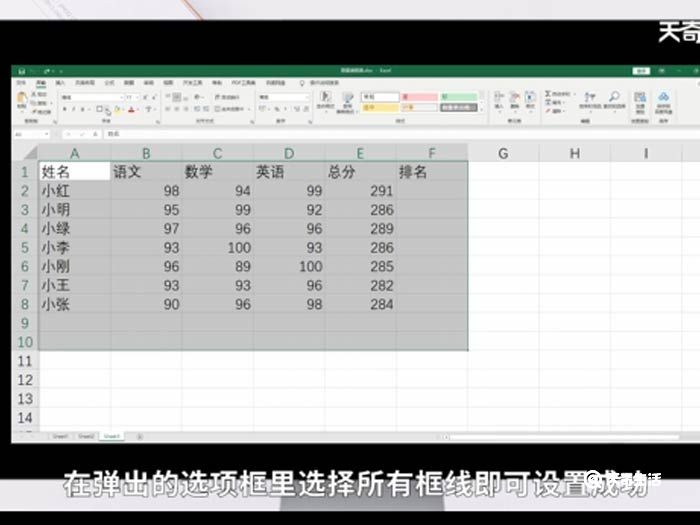Image resolution: width=700 pixels, height=525 pixels.
Task: Switch to the Formulas ribbon tab
Action: tap(109, 83)
